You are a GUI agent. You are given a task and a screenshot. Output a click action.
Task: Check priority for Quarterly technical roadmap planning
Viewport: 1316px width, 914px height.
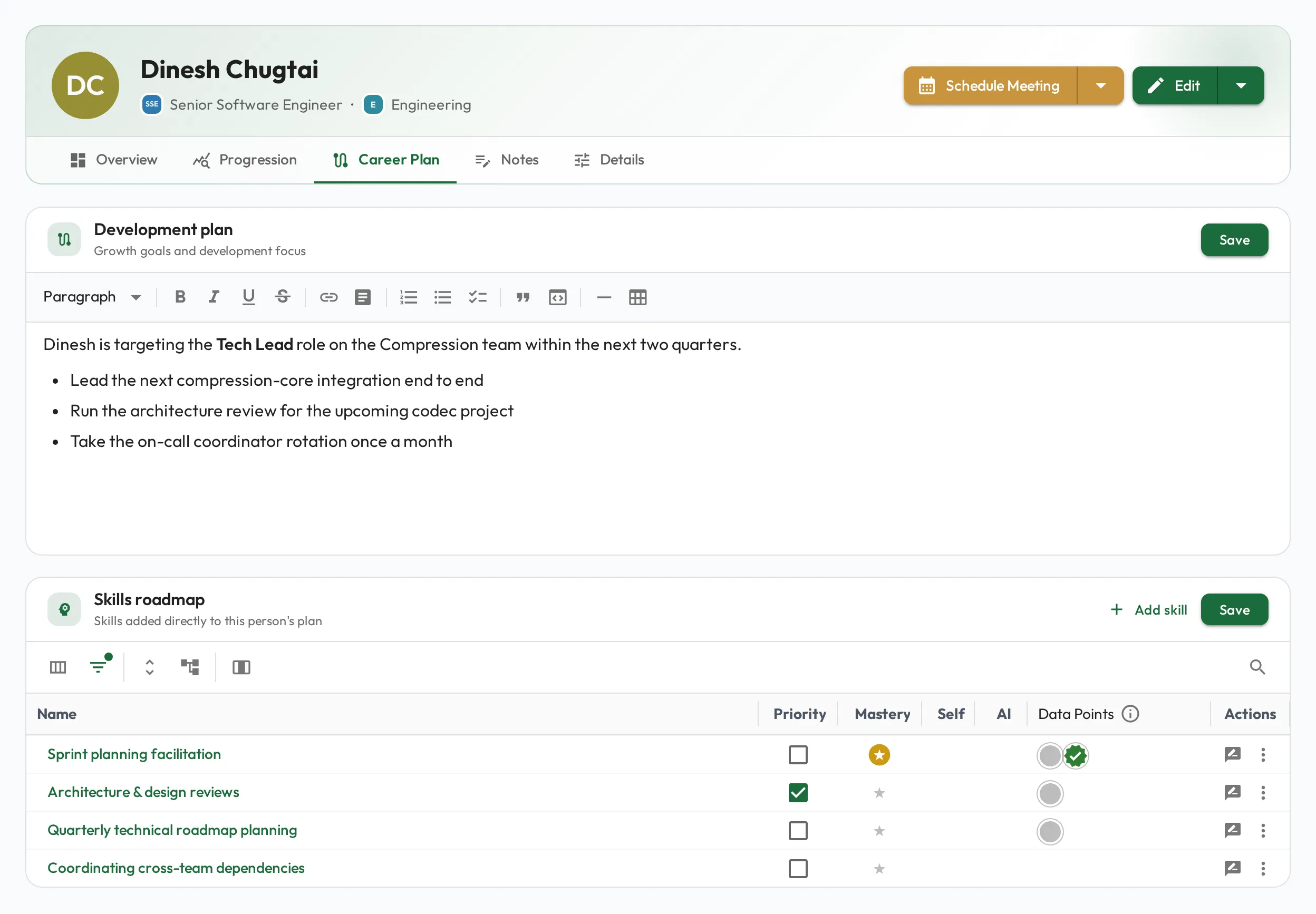[x=798, y=830]
